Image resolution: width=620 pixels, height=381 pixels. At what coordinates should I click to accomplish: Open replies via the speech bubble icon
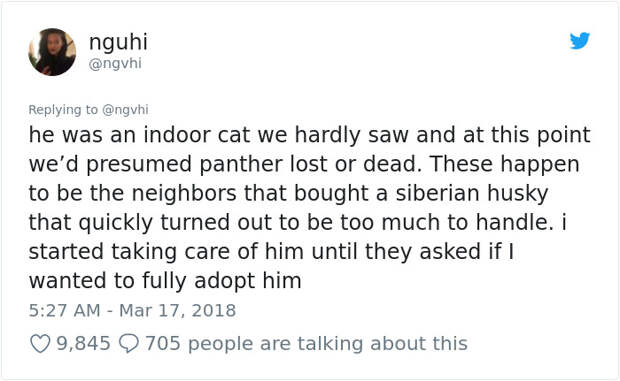[x=129, y=344]
